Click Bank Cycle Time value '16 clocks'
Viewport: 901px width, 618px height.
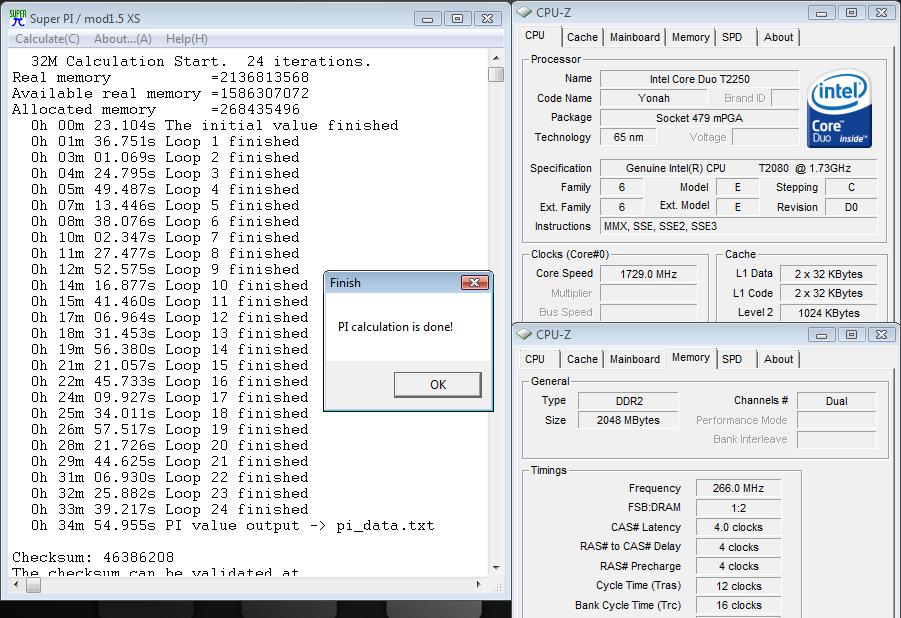coord(738,605)
